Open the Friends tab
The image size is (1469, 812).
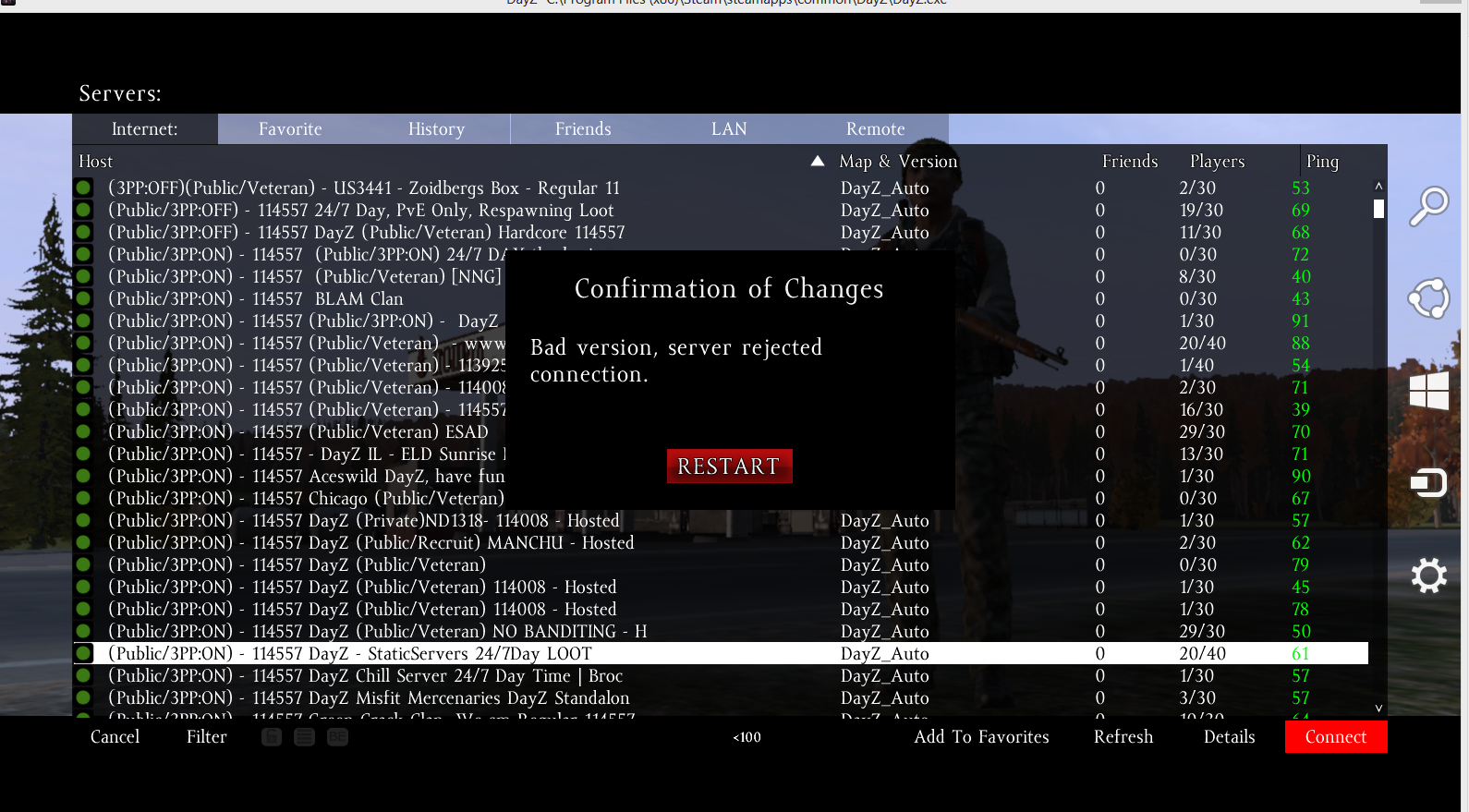pyautogui.click(x=583, y=129)
